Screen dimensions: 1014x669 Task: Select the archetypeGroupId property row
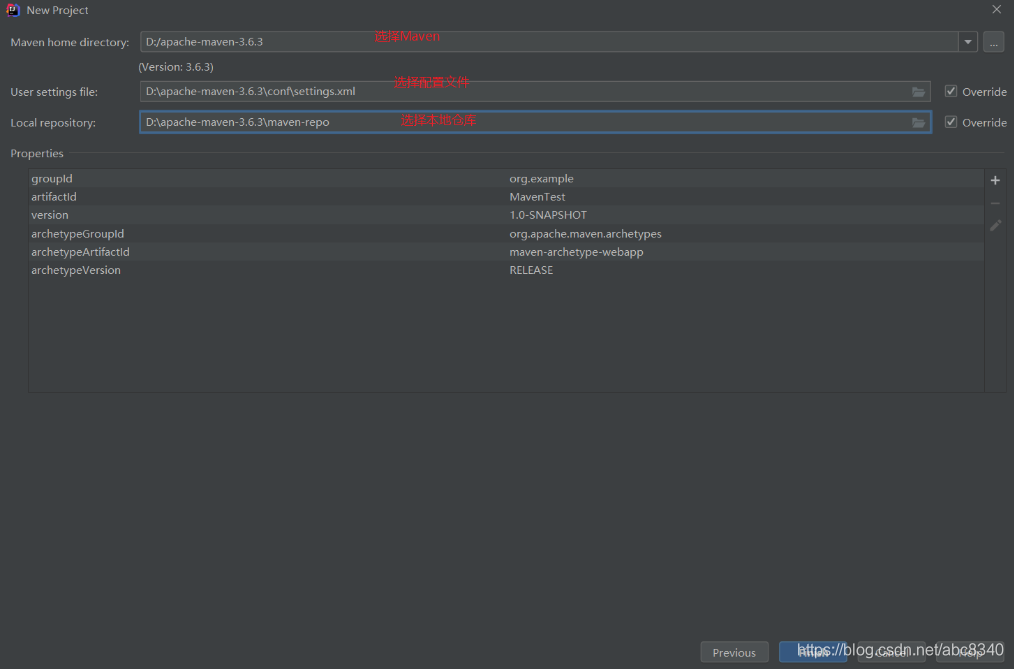(506, 233)
